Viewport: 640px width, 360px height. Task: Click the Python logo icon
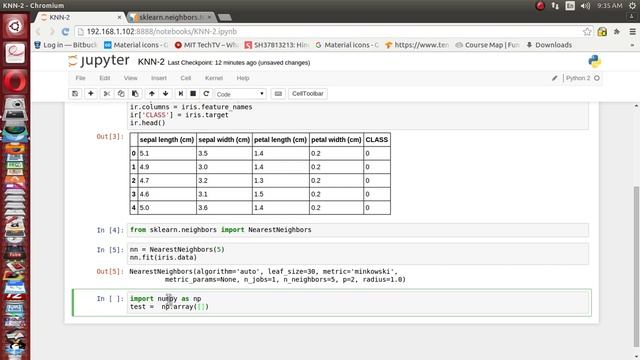pos(594,61)
